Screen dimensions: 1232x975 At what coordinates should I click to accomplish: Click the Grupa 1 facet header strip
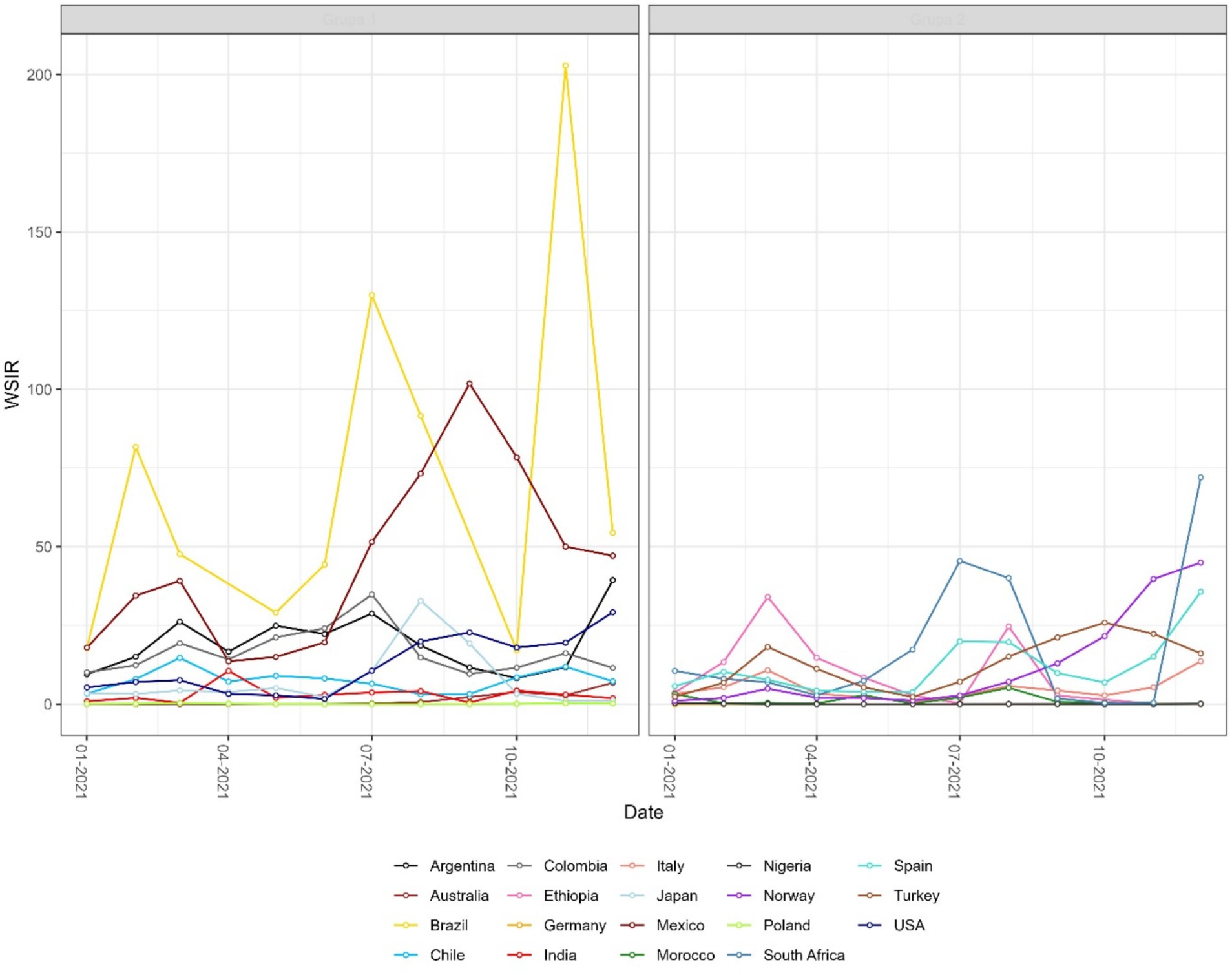tap(350, 19)
